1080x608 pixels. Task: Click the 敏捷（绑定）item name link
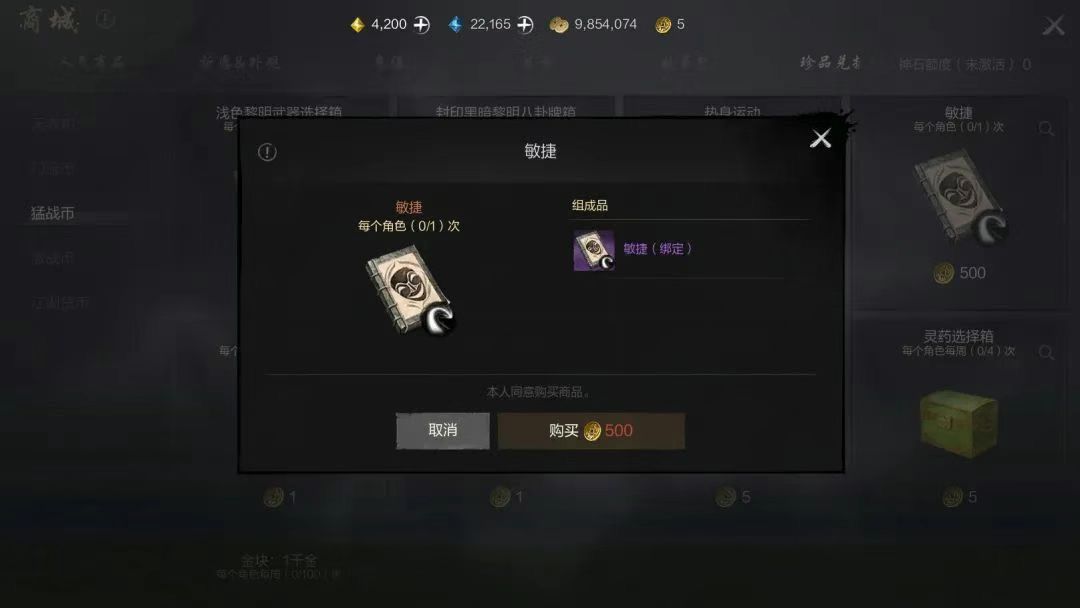pos(657,249)
